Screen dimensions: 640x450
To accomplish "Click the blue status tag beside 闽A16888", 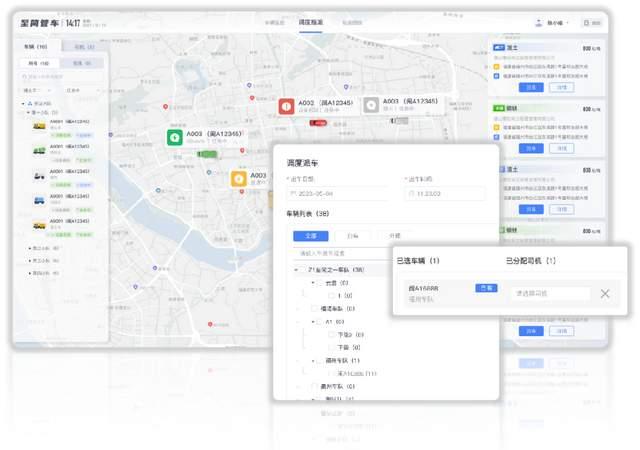I will (x=486, y=288).
